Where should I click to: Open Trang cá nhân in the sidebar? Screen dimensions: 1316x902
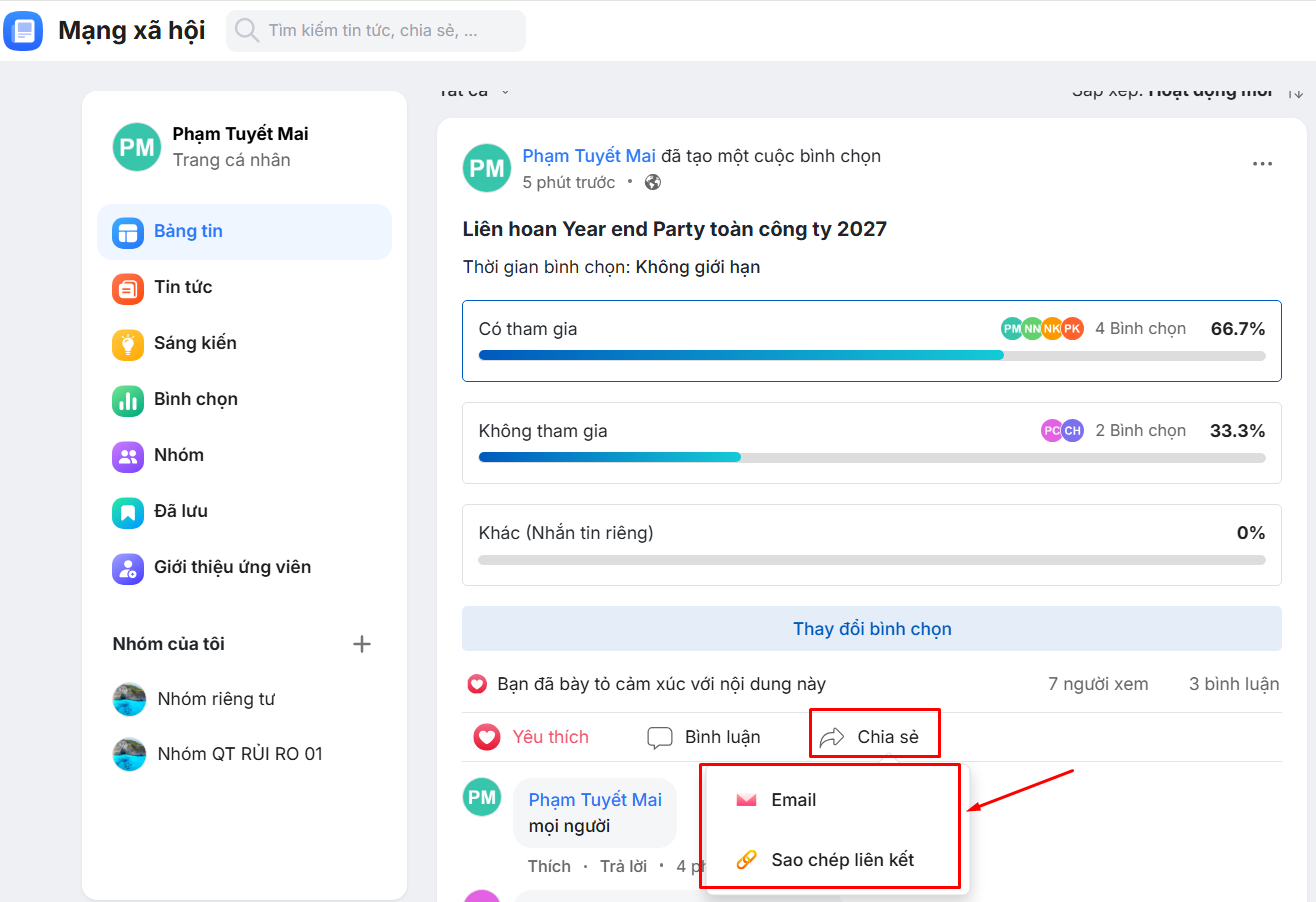tap(232, 160)
